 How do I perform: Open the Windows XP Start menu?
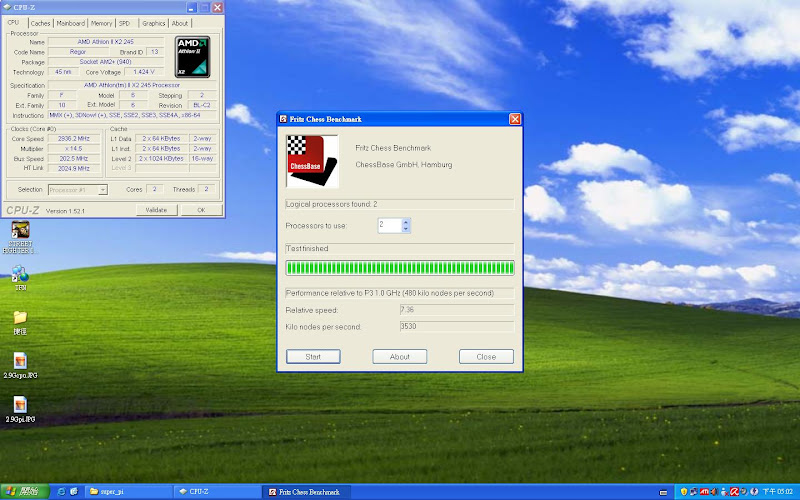tap(24, 492)
